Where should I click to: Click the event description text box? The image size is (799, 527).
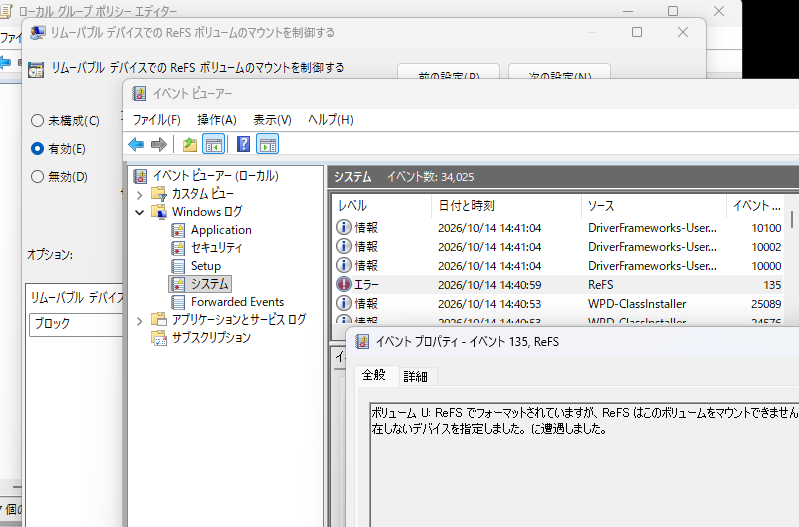[x=584, y=465]
